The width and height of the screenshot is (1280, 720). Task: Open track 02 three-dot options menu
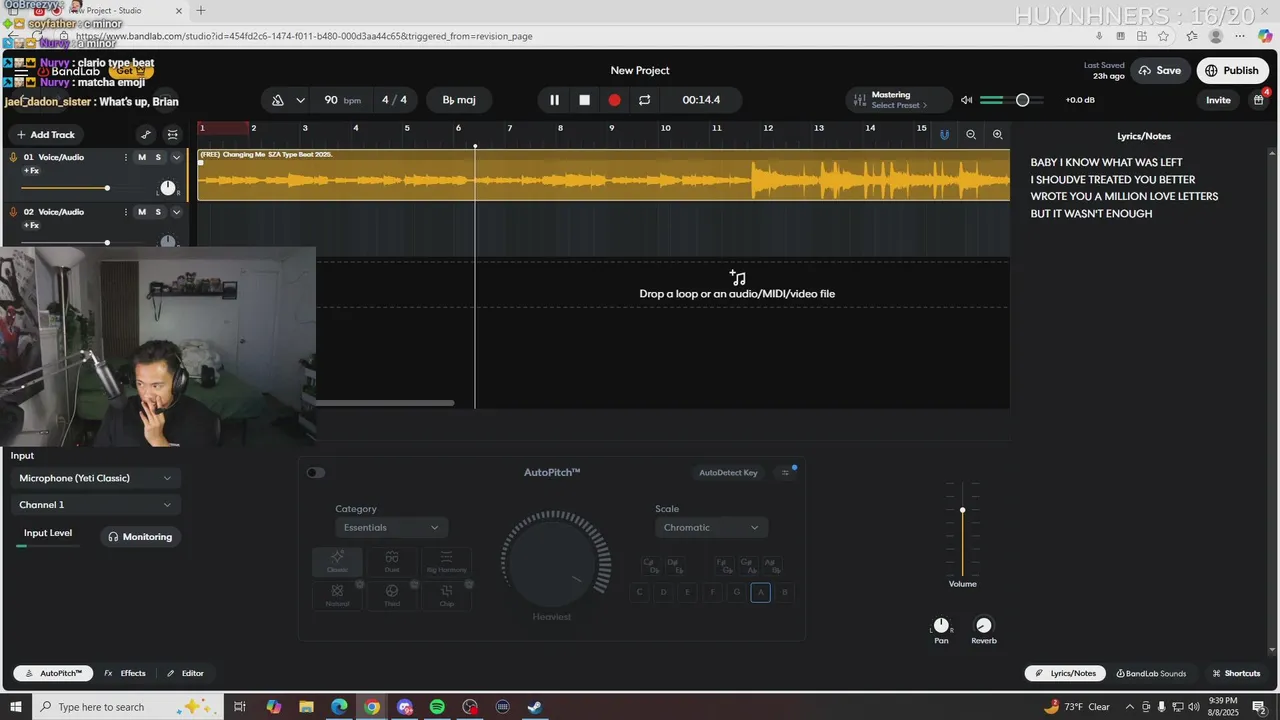point(126,212)
